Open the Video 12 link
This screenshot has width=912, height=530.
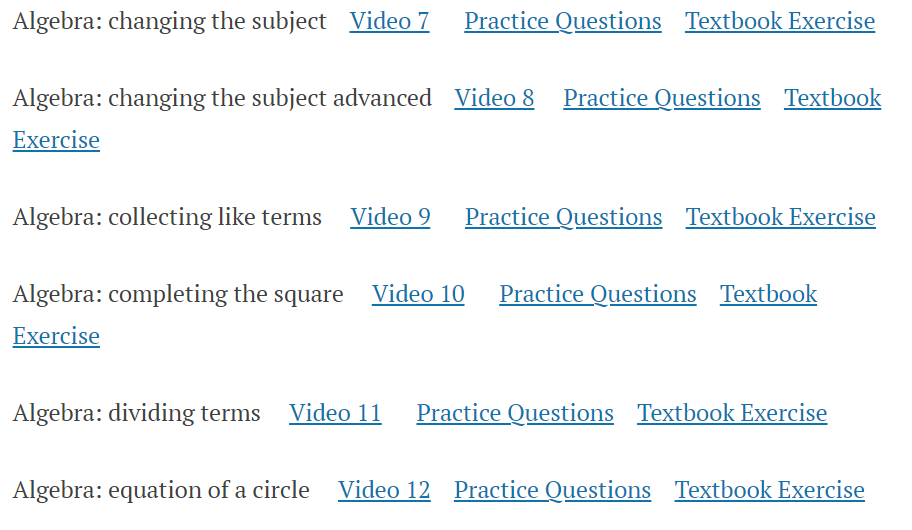coord(384,490)
